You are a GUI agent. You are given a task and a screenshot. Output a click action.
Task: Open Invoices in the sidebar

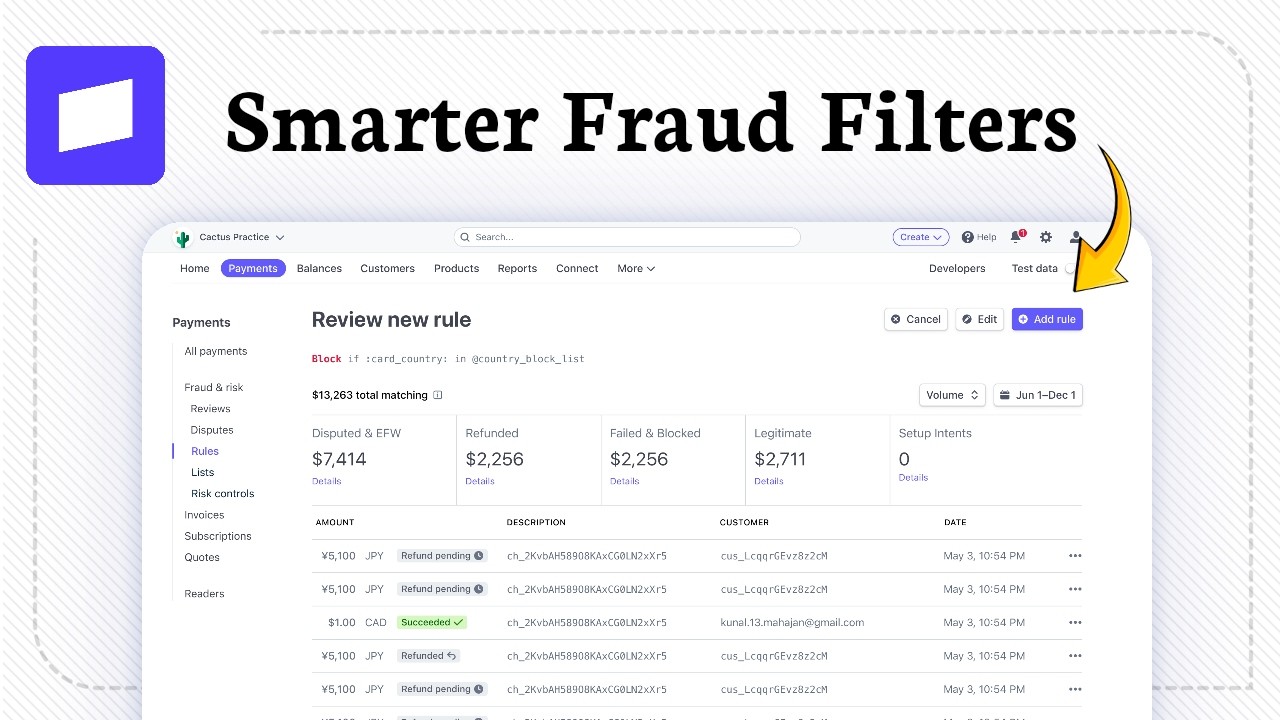point(204,515)
